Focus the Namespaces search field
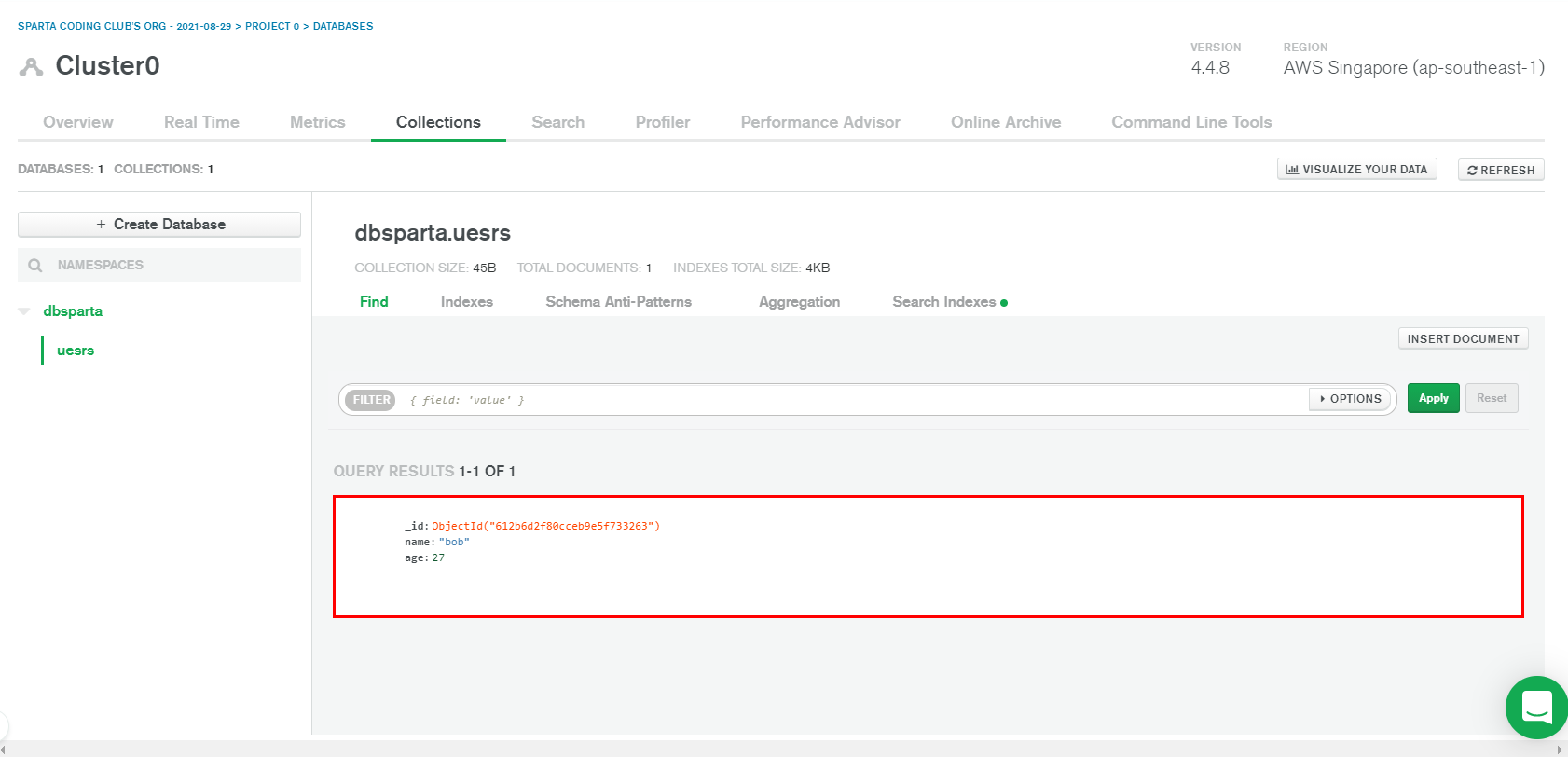Image resolution: width=1568 pixels, height=757 pixels. [159, 266]
